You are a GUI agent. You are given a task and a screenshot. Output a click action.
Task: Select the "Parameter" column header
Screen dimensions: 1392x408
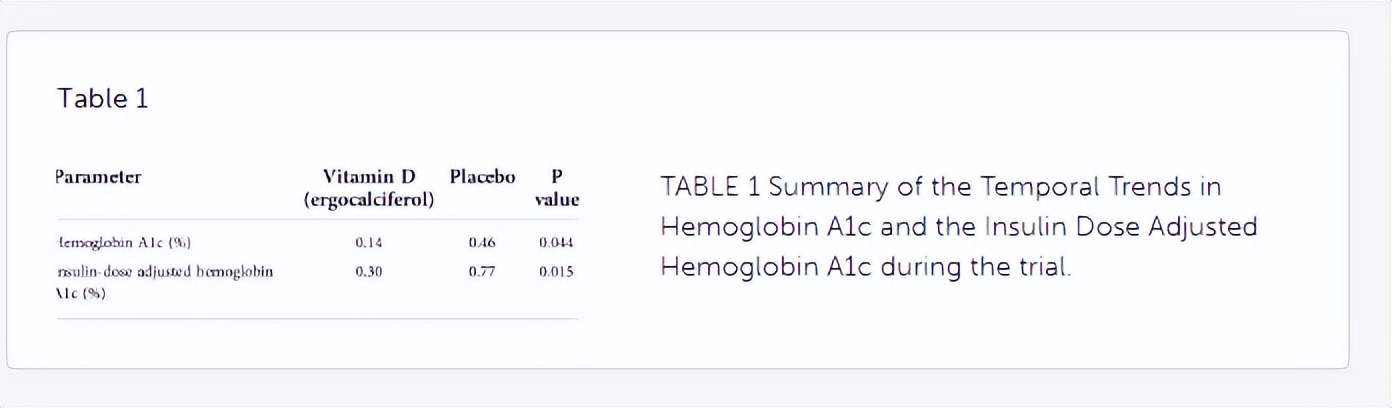(x=98, y=177)
